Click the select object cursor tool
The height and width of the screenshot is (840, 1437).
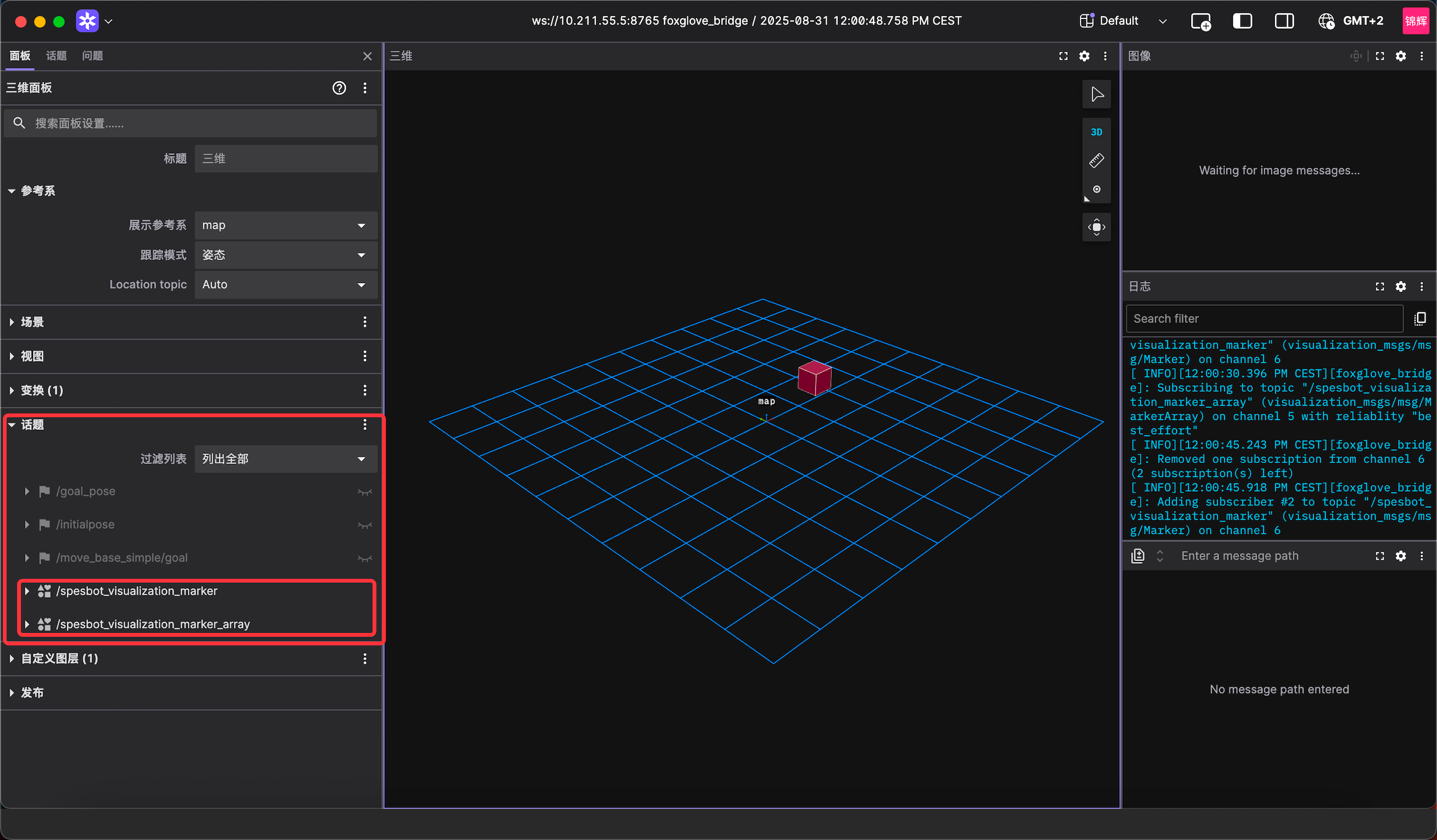(x=1096, y=94)
